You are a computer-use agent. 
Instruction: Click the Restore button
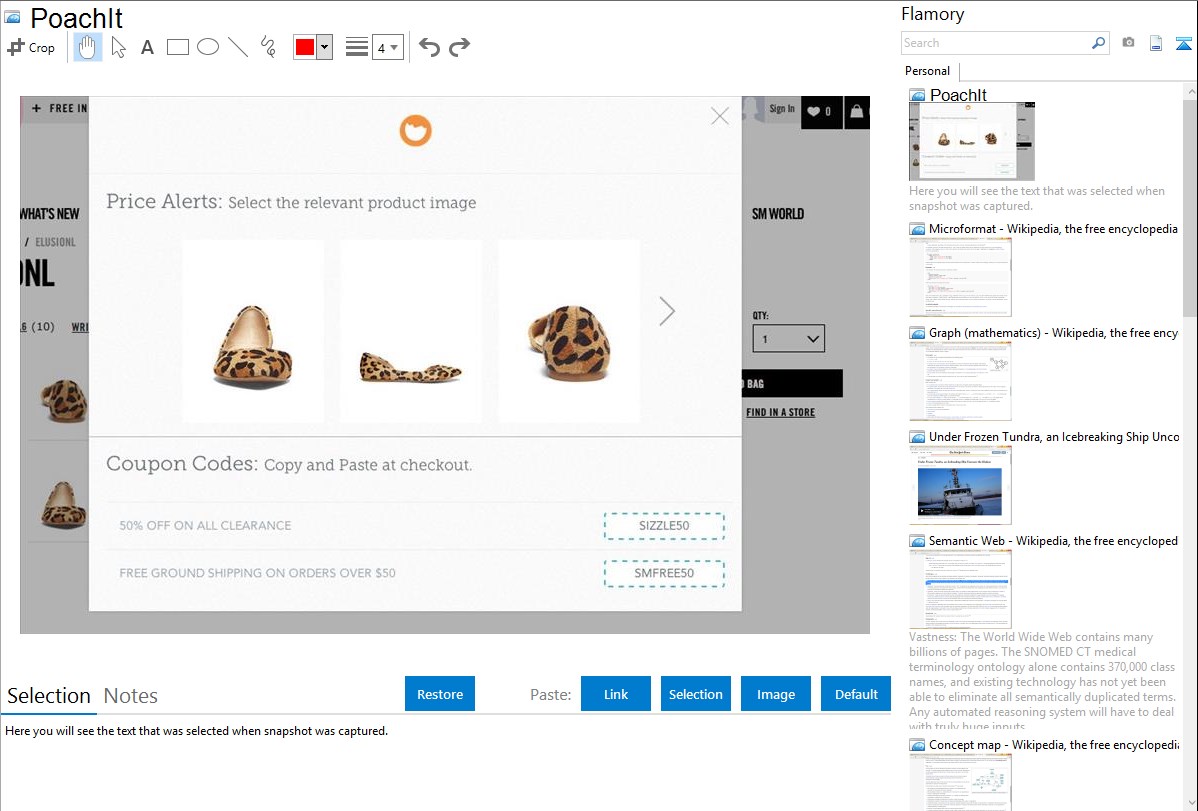440,694
